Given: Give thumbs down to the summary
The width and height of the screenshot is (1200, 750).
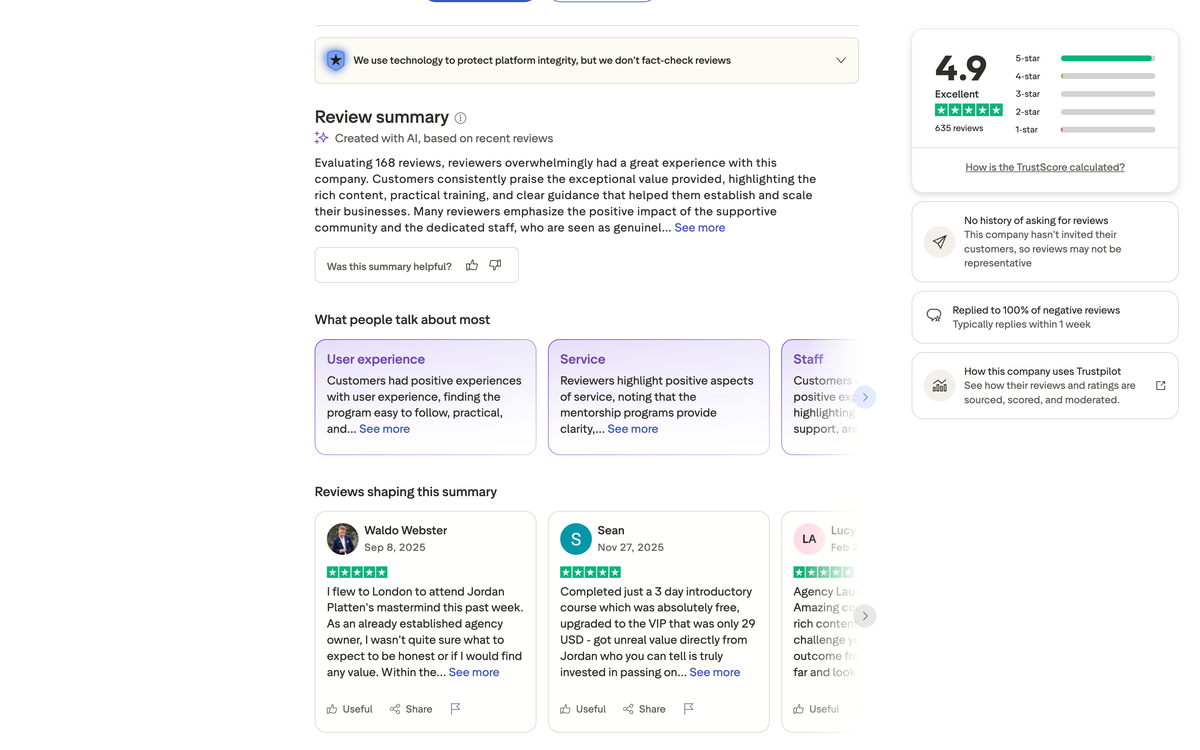Looking at the screenshot, I should pyautogui.click(x=495, y=265).
